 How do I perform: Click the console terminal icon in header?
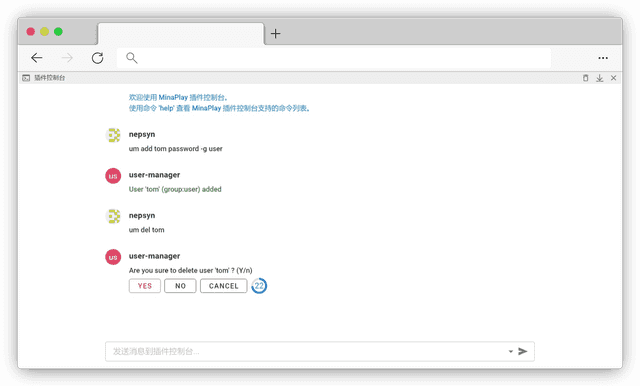tap(26, 78)
